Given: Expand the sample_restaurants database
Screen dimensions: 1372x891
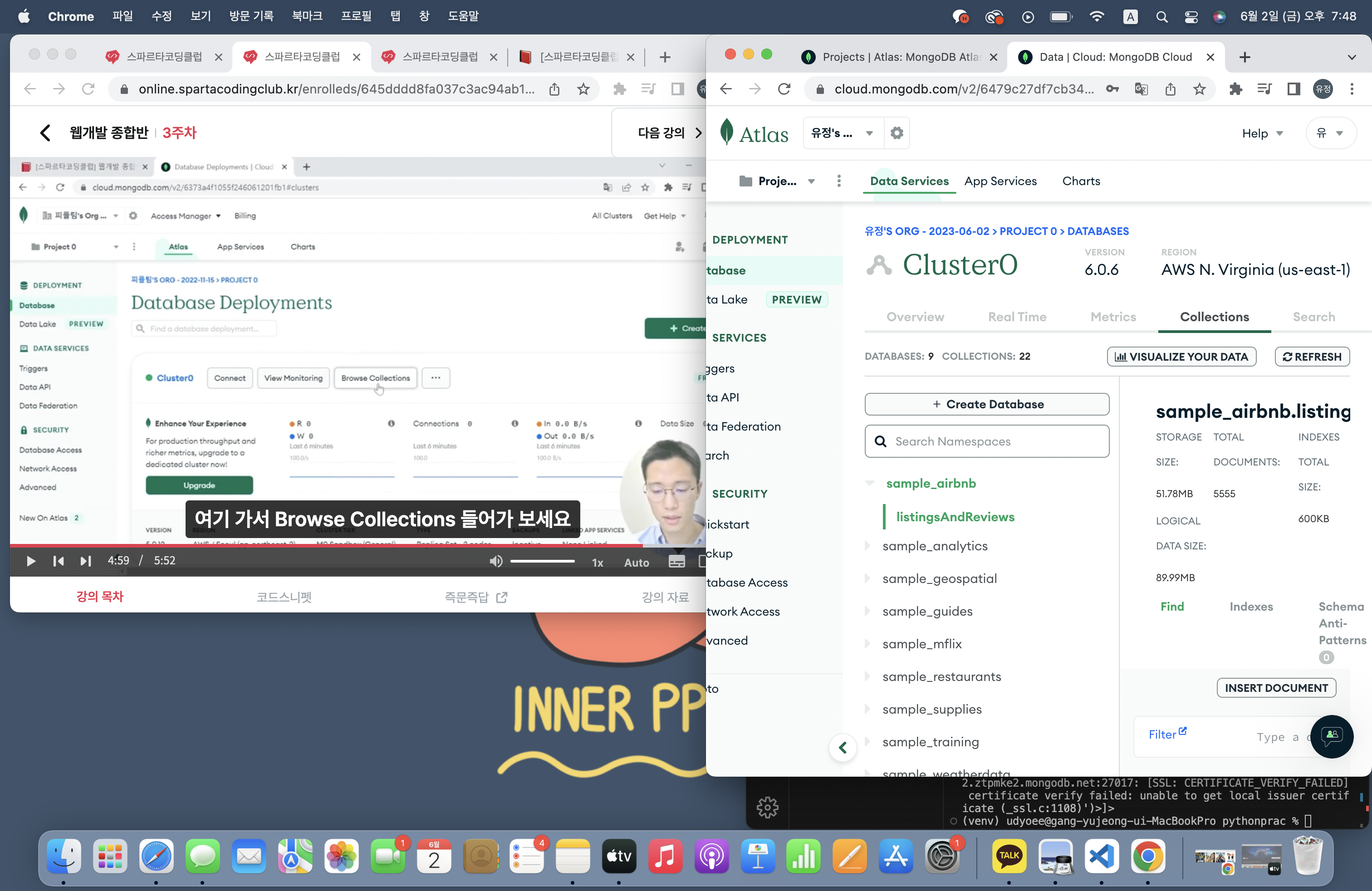Looking at the screenshot, I should click(867, 676).
